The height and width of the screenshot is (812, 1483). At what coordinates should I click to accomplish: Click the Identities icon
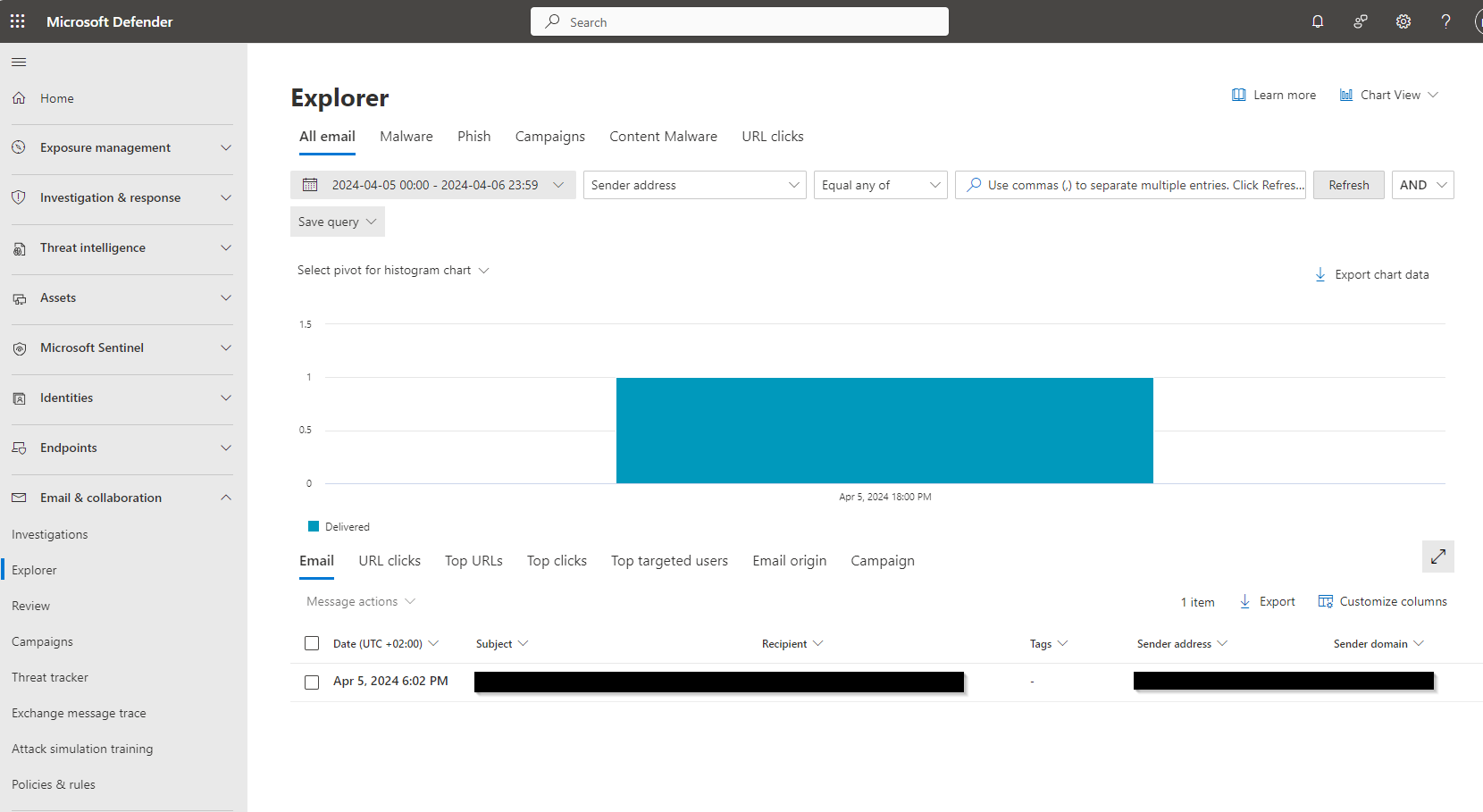point(19,398)
